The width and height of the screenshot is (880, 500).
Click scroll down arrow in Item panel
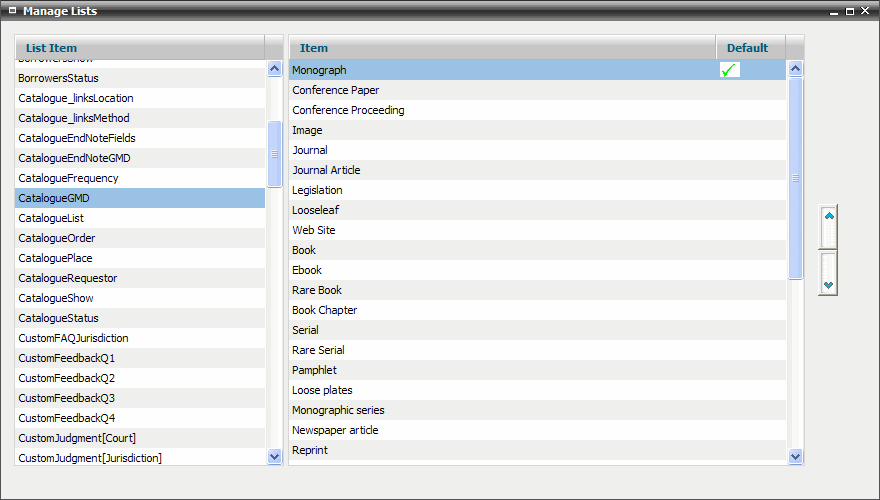[x=796, y=456]
